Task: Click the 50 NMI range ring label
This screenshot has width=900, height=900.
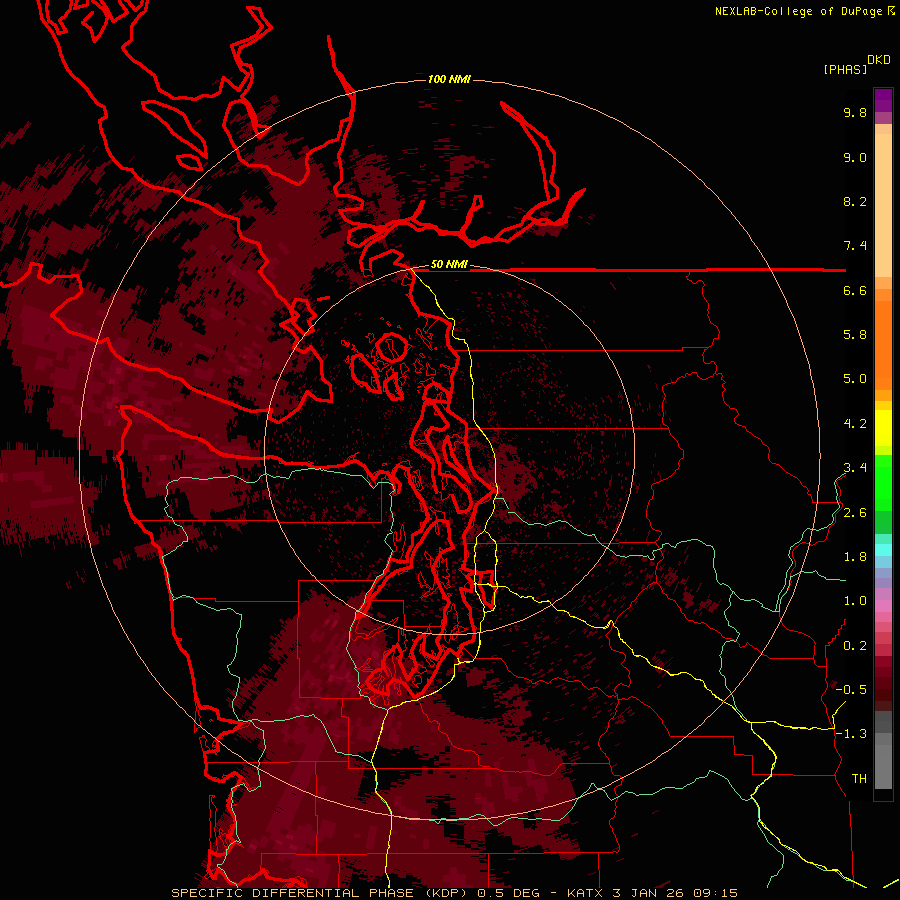Action: (449, 265)
